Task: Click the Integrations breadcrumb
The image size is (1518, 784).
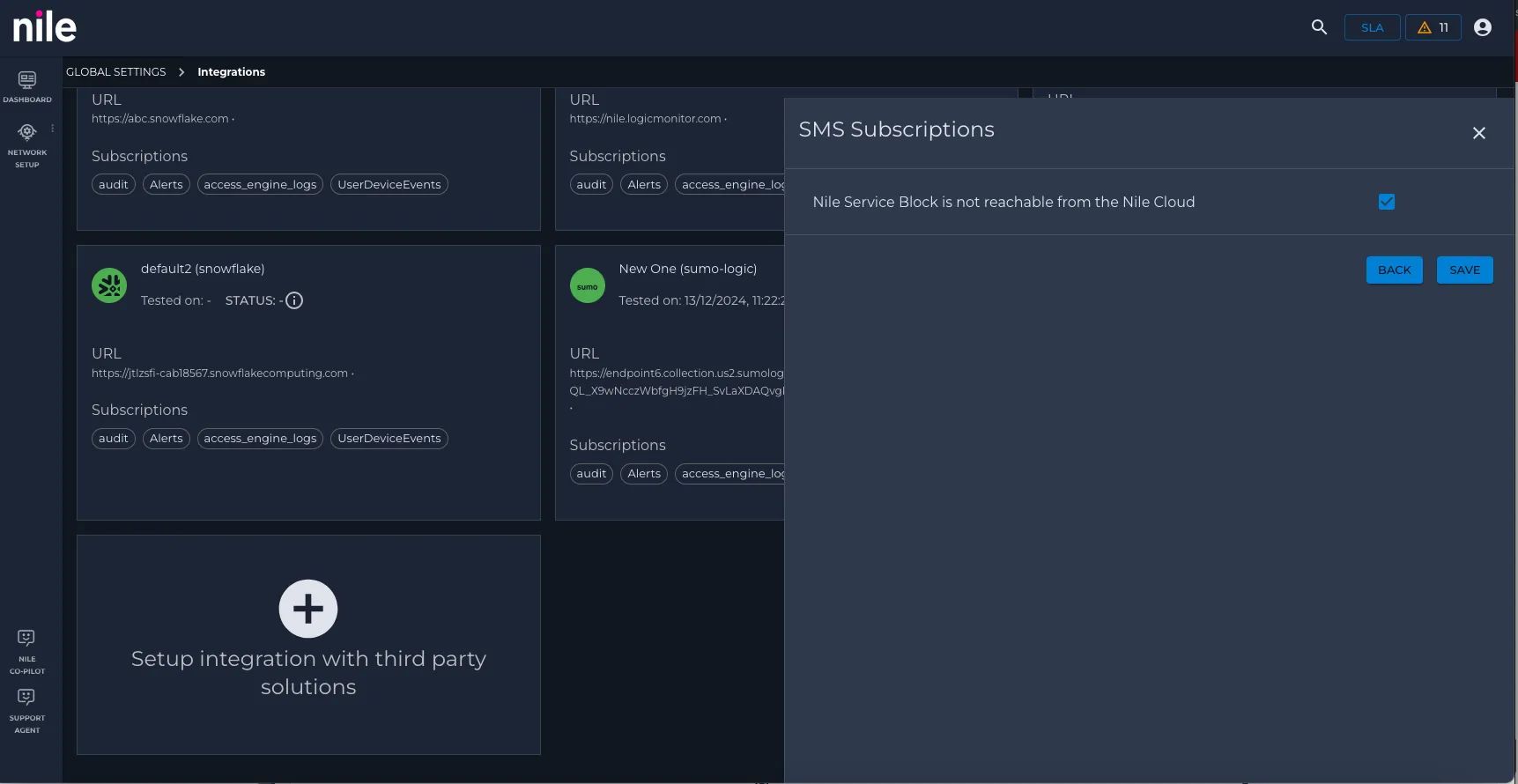Action: click(231, 72)
